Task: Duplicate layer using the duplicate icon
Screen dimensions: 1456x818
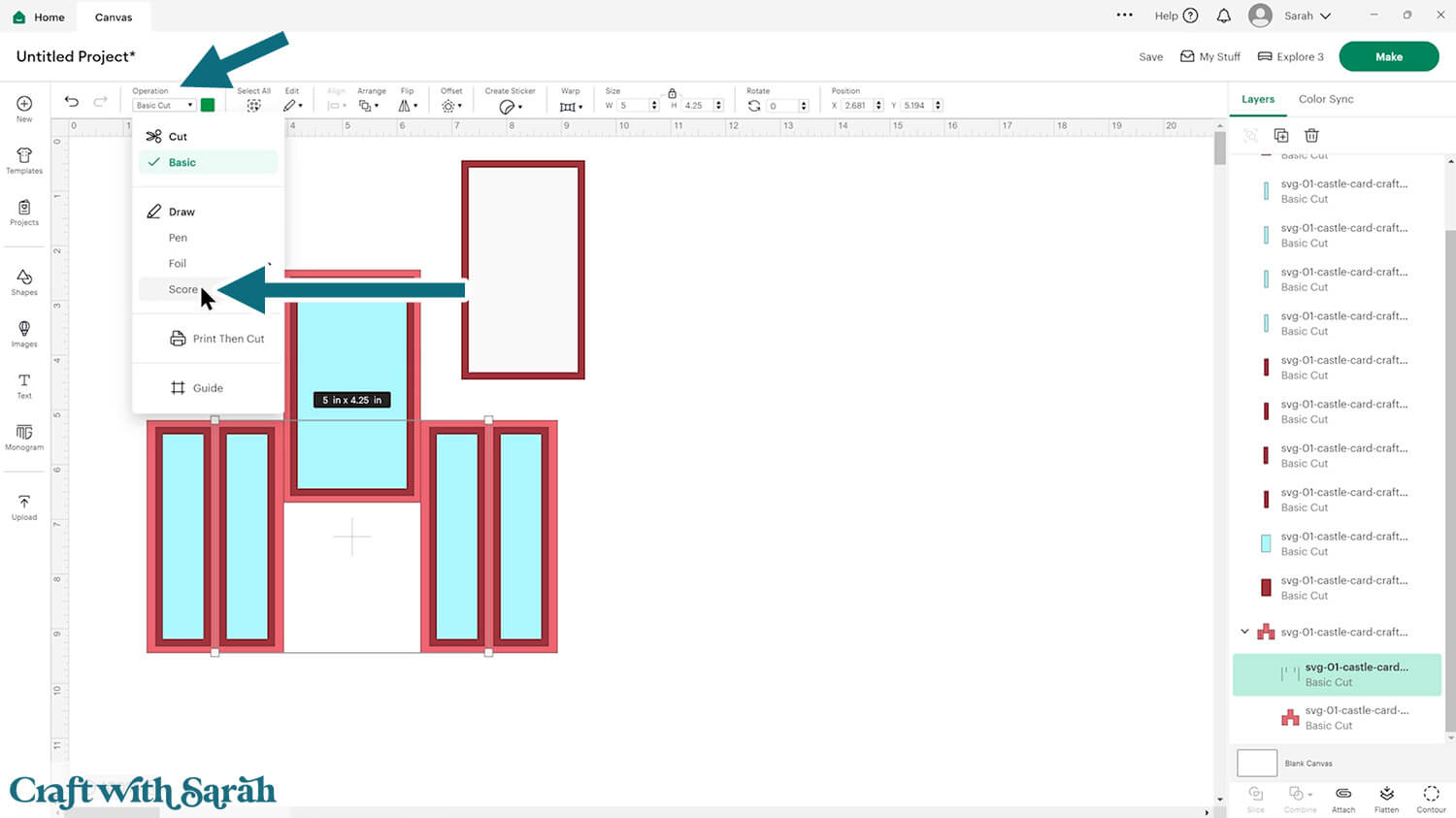Action: [1281, 136]
